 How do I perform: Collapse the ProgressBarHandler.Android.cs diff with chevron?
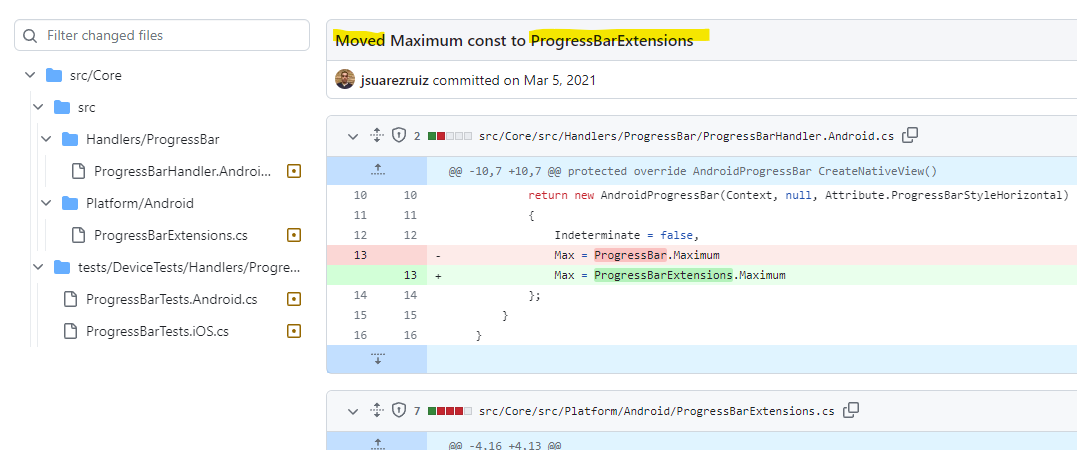353,135
